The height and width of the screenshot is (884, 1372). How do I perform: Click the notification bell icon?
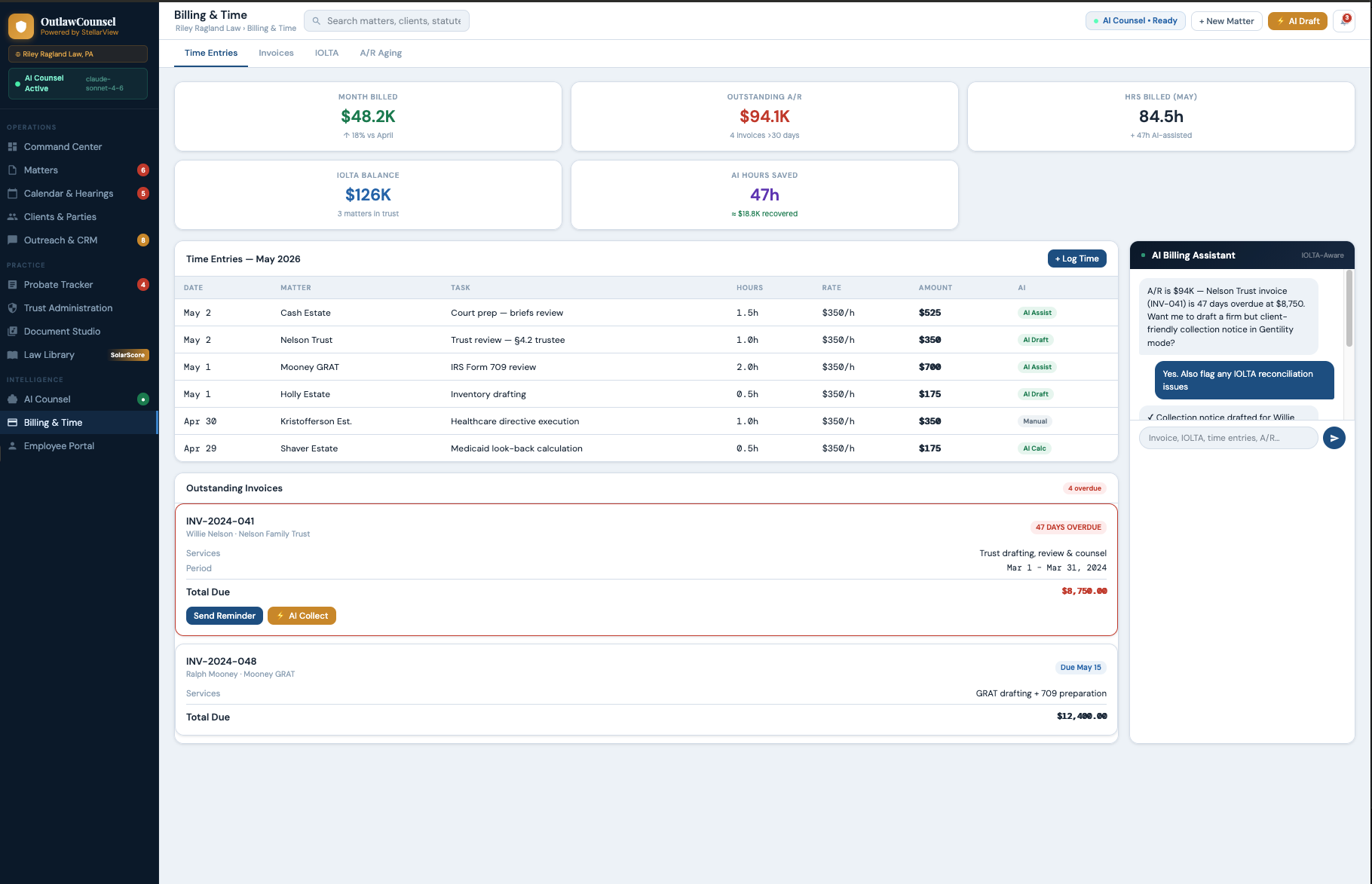click(x=1343, y=21)
